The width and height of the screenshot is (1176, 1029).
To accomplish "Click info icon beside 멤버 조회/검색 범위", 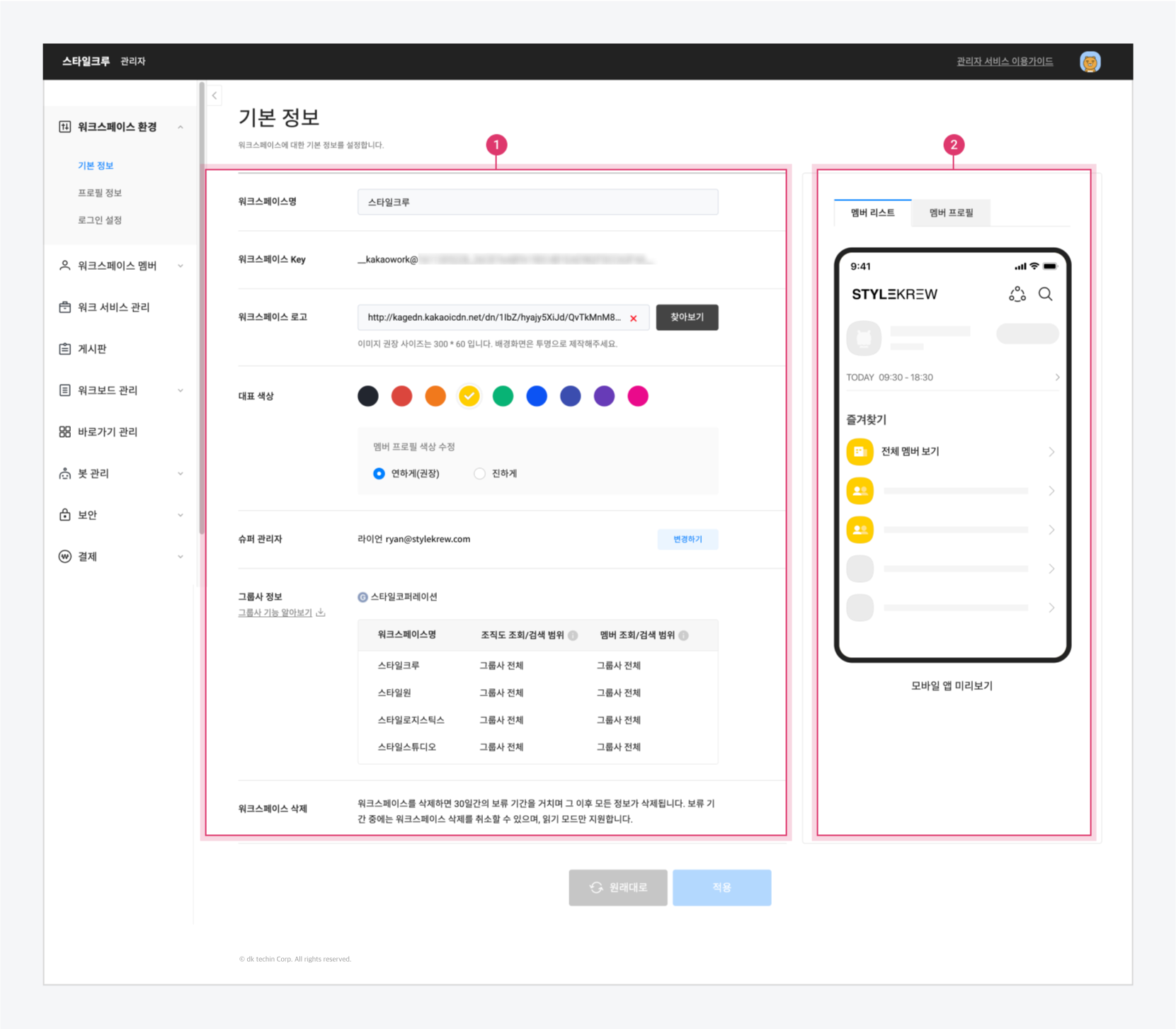I will [x=683, y=635].
